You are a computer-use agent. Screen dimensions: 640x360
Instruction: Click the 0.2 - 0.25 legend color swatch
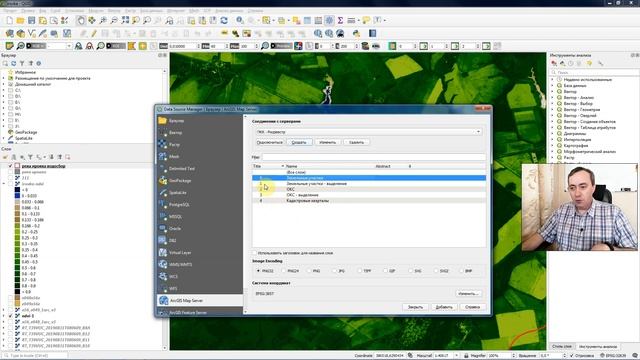point(17,232)
